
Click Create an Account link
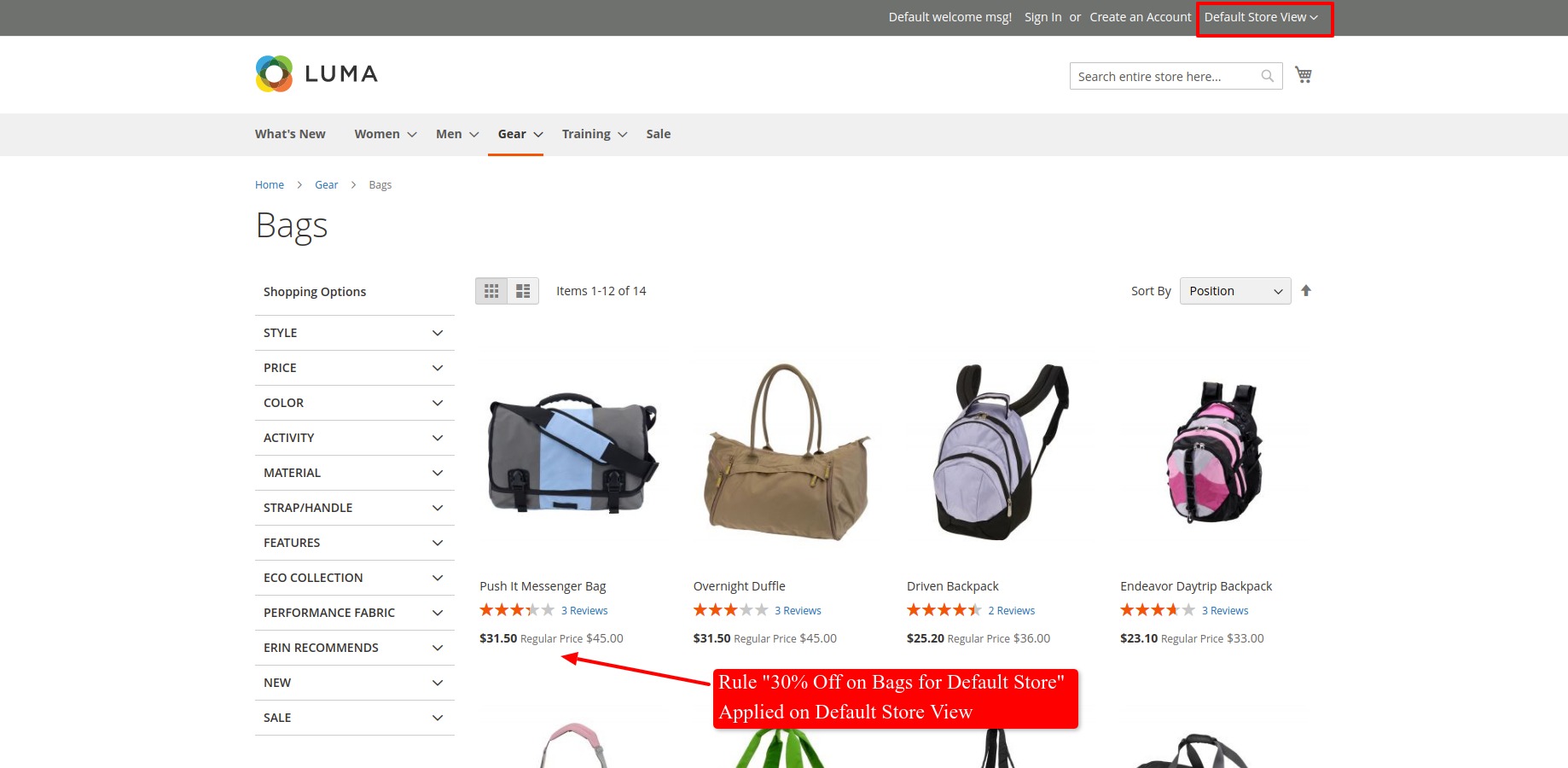(1141, 17)
